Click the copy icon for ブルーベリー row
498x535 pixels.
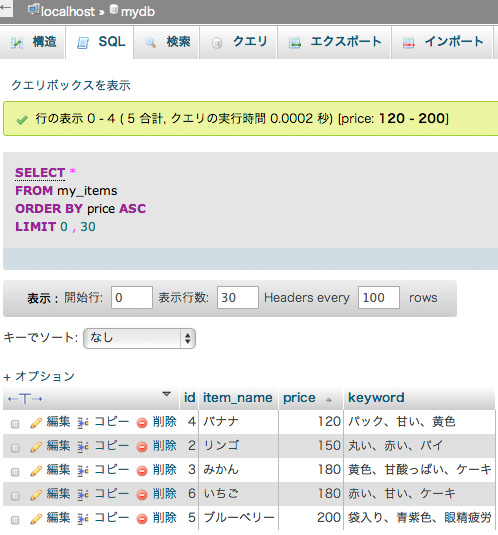click(83, 519)
